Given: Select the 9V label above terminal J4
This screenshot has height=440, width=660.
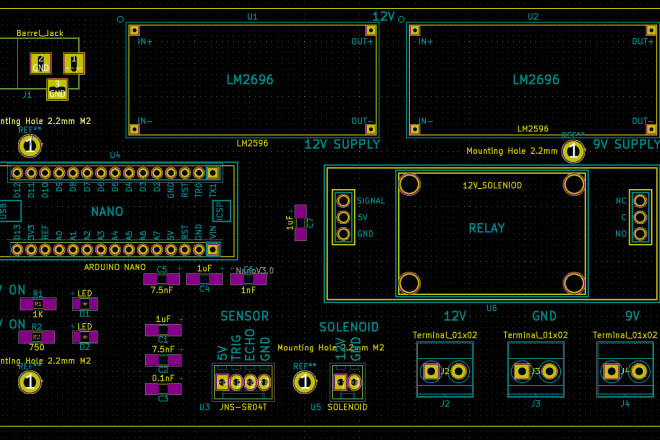Looking at the screenshot, I should (x=633, y=316).
